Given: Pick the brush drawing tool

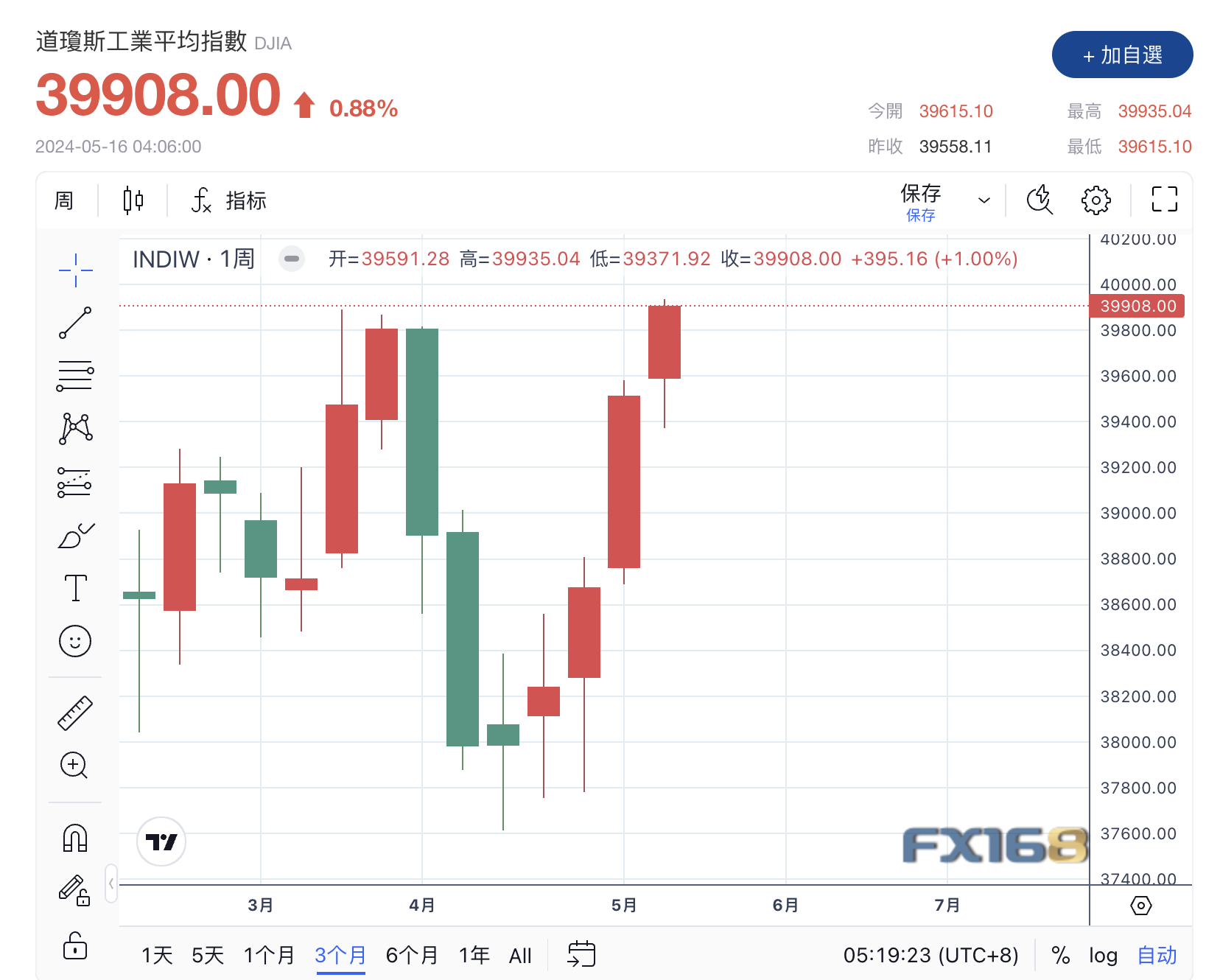Looking at the screenshot, I should 75,536.
